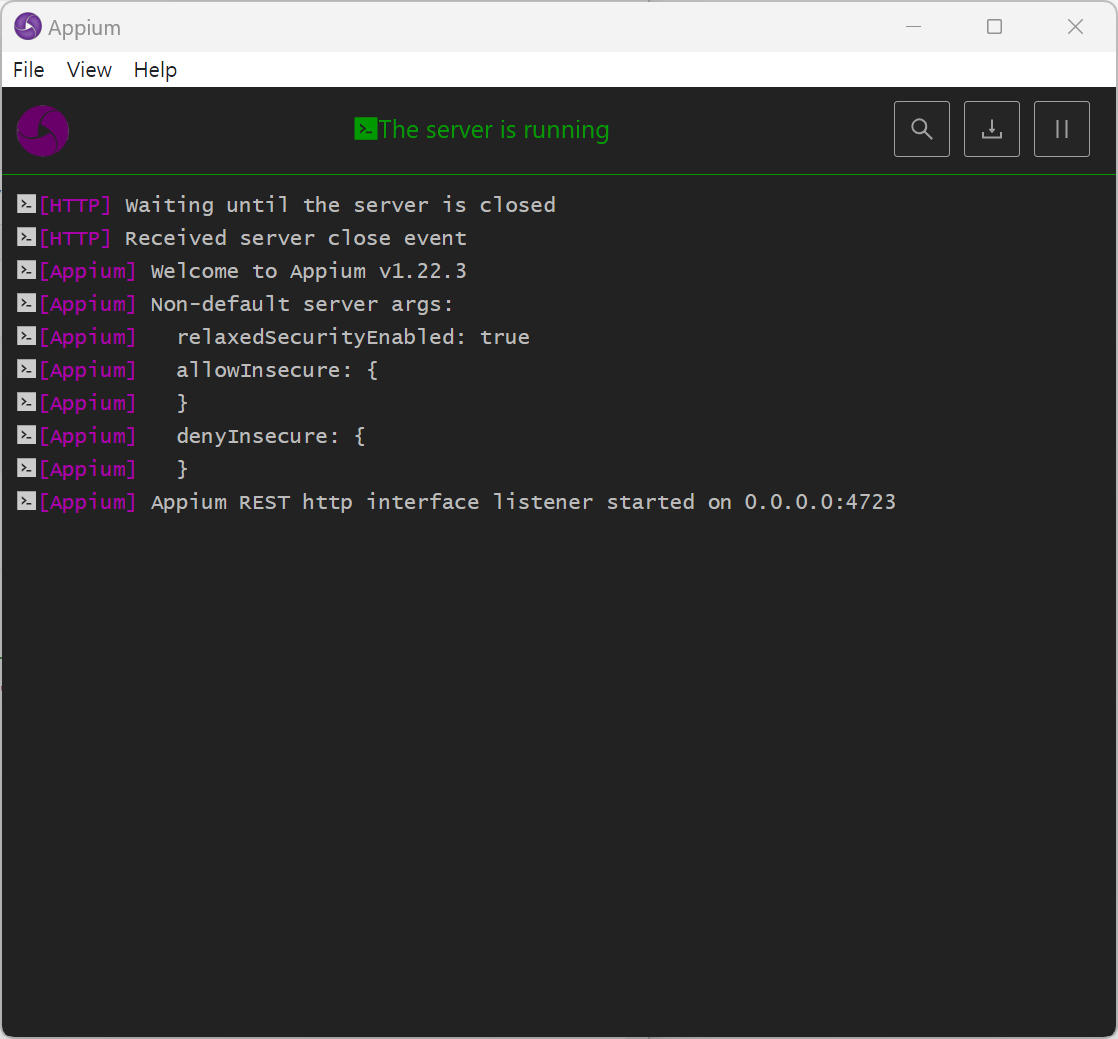Image resolution: width=1118 pixels, height=1039 pixels.
Task: Open the File menu
Action: 29,70
